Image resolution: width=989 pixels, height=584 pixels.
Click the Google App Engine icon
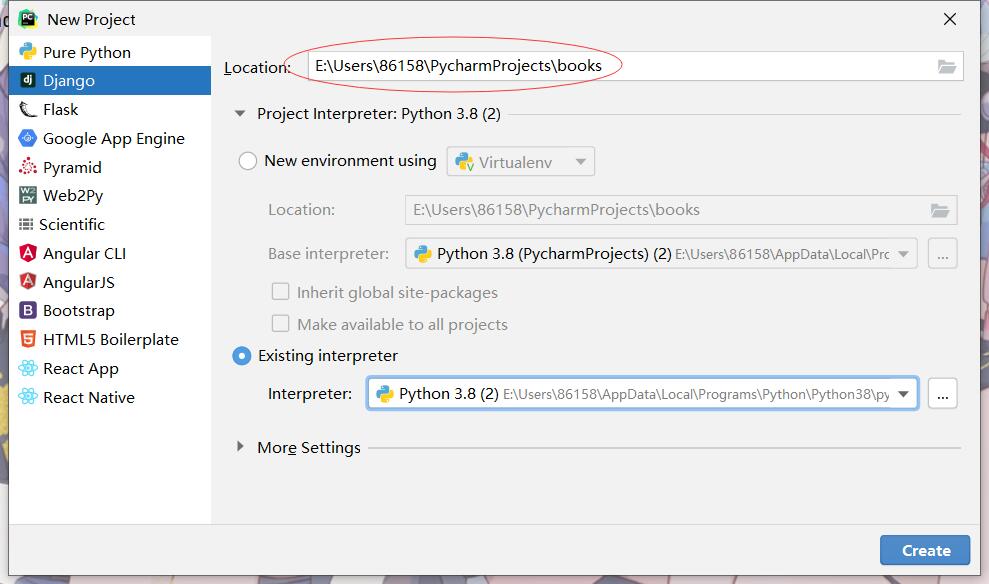point(28,138)
